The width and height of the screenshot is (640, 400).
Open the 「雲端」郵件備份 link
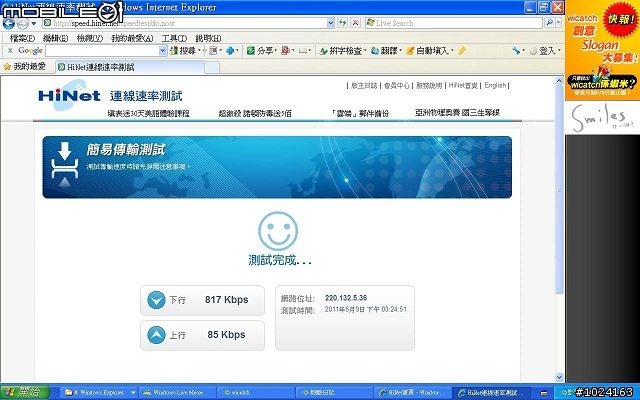pos(360,113)
